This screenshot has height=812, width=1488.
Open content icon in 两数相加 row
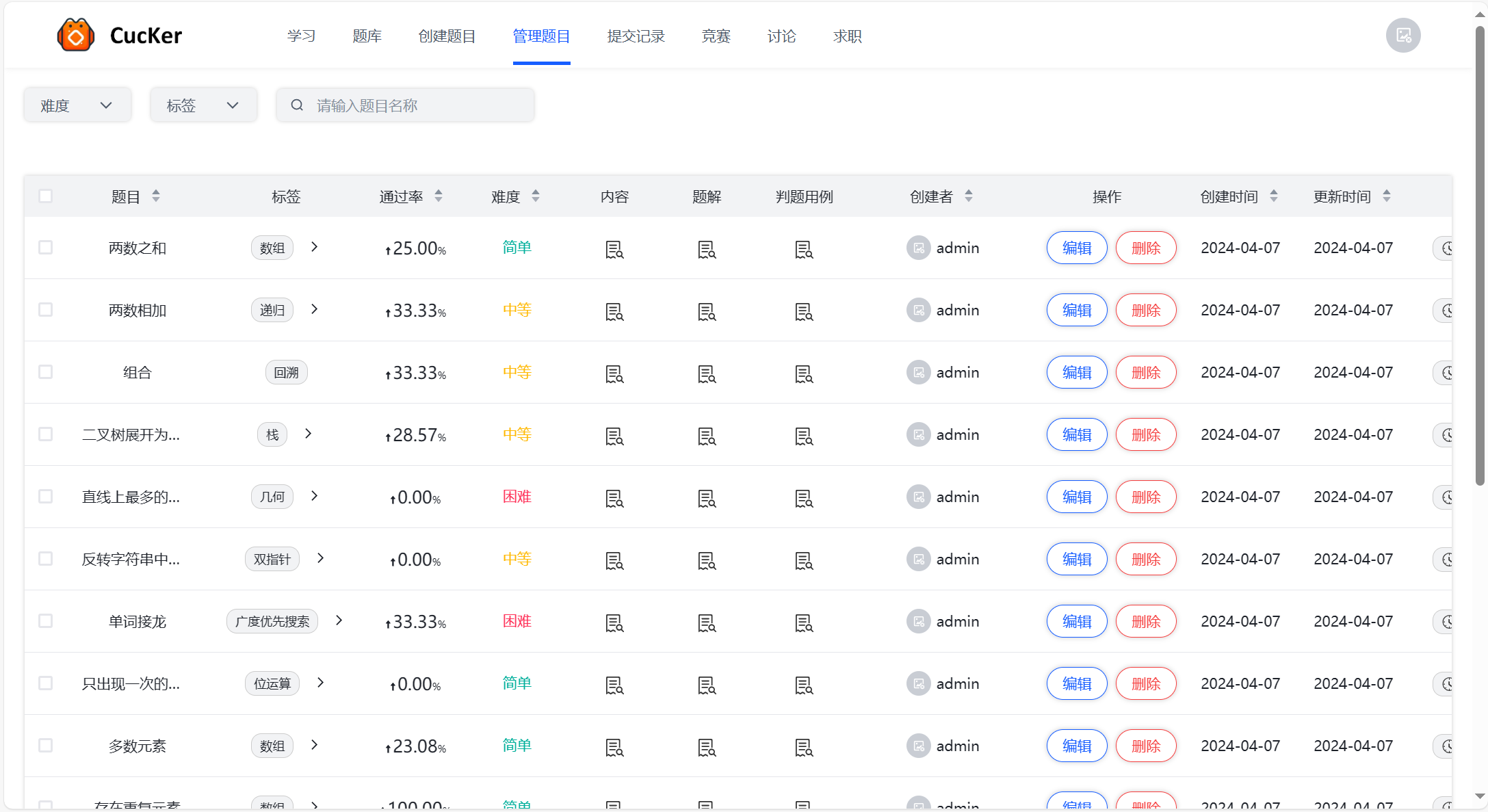pos(614,311)
